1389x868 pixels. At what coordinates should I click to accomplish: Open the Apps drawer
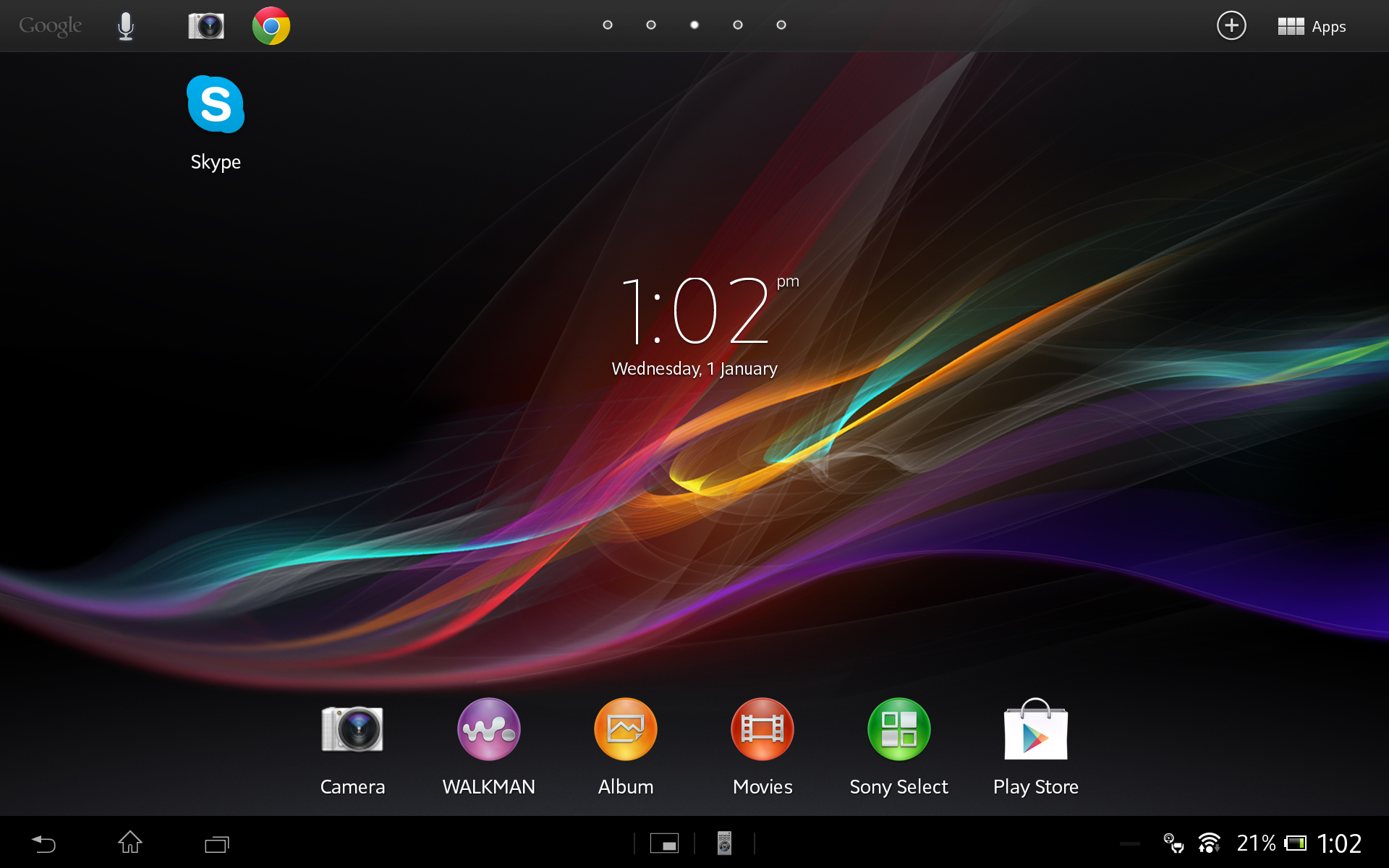click(x=1312, y=27)
